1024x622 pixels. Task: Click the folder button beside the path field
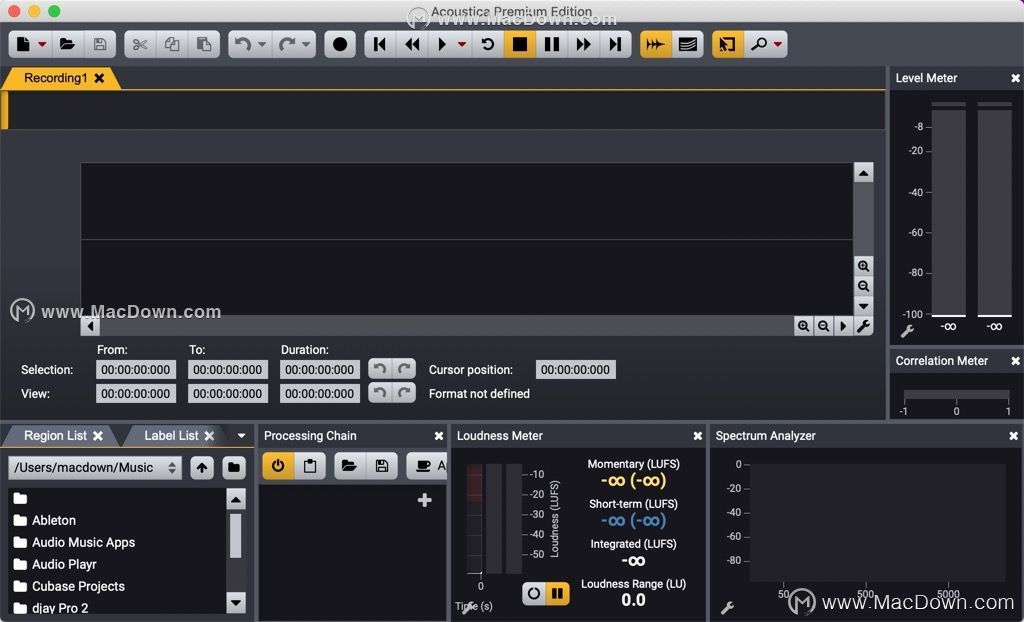point(234,468)
